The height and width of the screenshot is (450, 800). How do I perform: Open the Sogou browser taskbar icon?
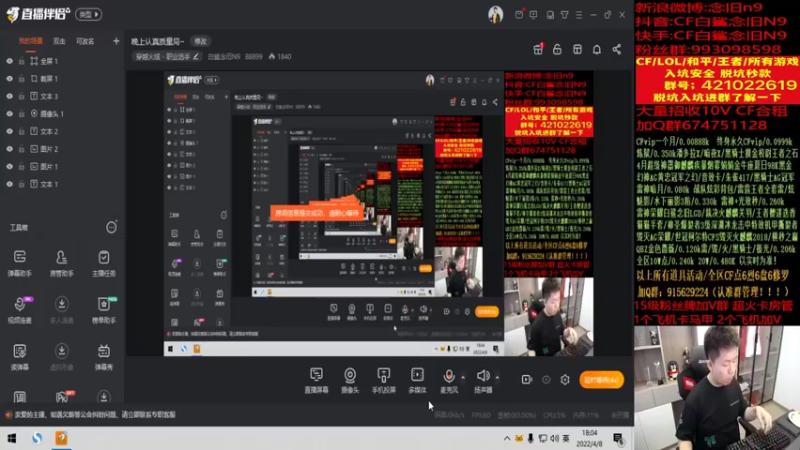tap(37, 438)
